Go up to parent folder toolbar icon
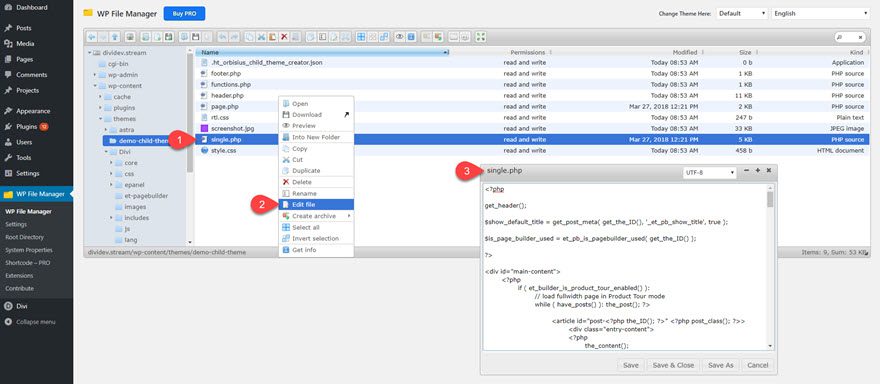880x384 pixels. [x=114, y=36]
